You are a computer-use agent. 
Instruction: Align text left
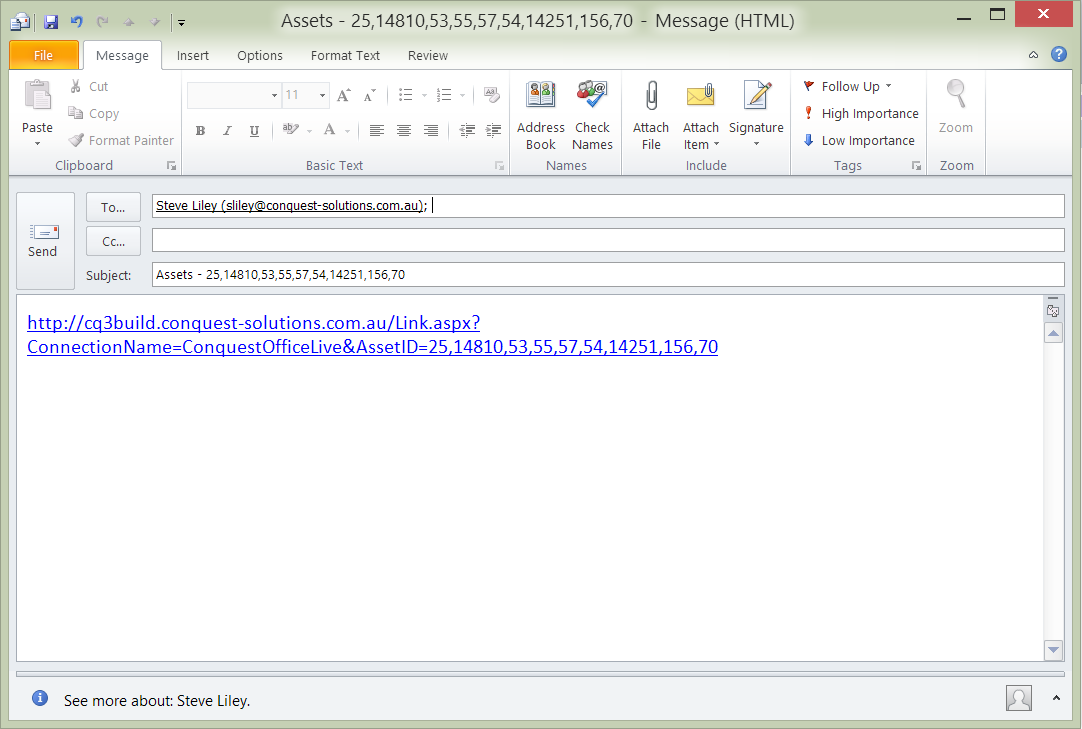click(376, 130)
